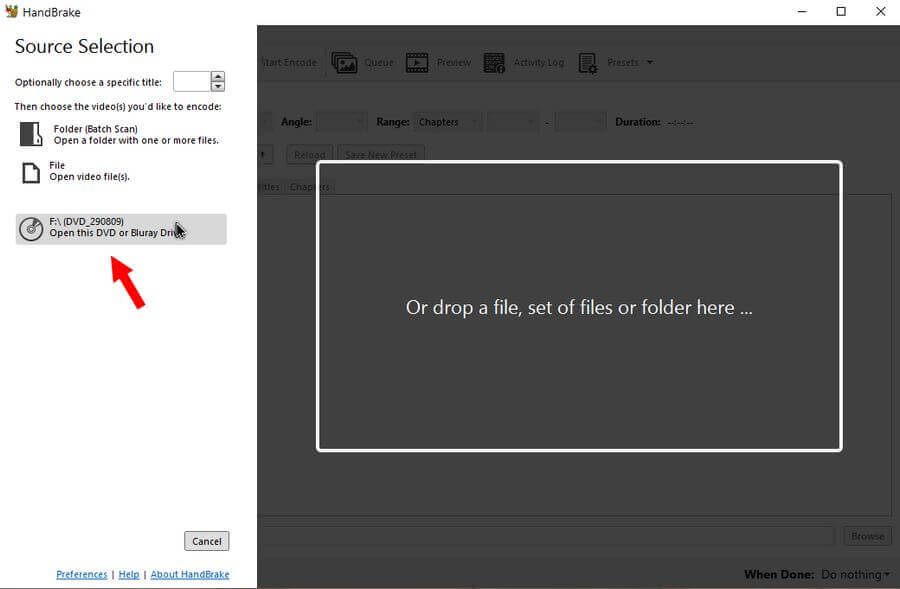Open the Angle dropdown

point(342,122)
